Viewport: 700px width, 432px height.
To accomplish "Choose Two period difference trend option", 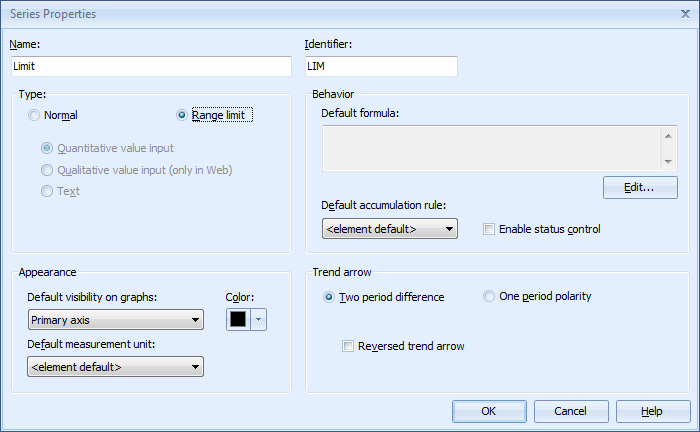I will (330, 296).
